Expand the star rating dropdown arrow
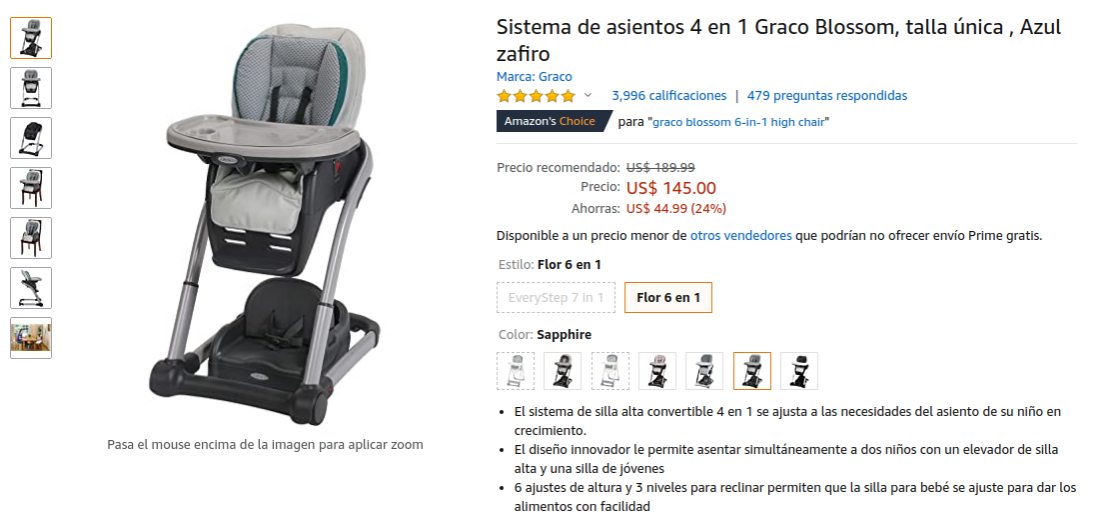Viewport: 1099px width, 518px height. (588, 95)
